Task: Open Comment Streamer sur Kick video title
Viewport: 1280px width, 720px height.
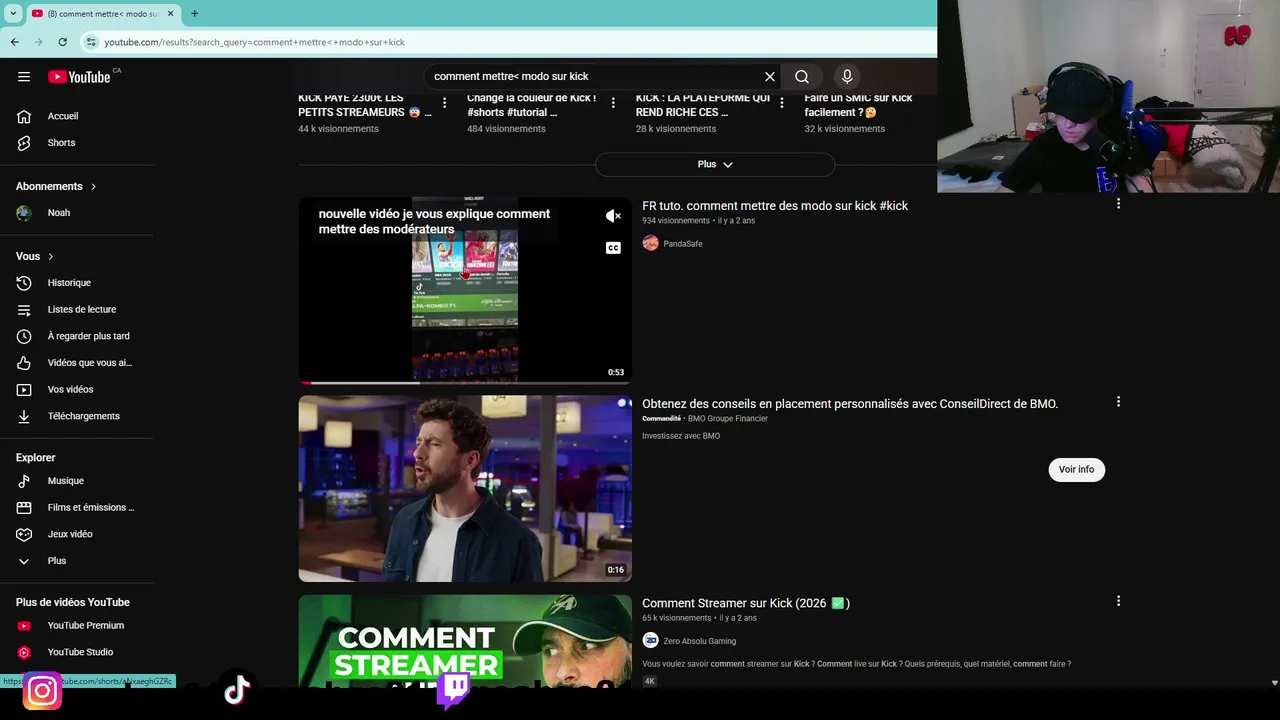Action: coord(746,603)
